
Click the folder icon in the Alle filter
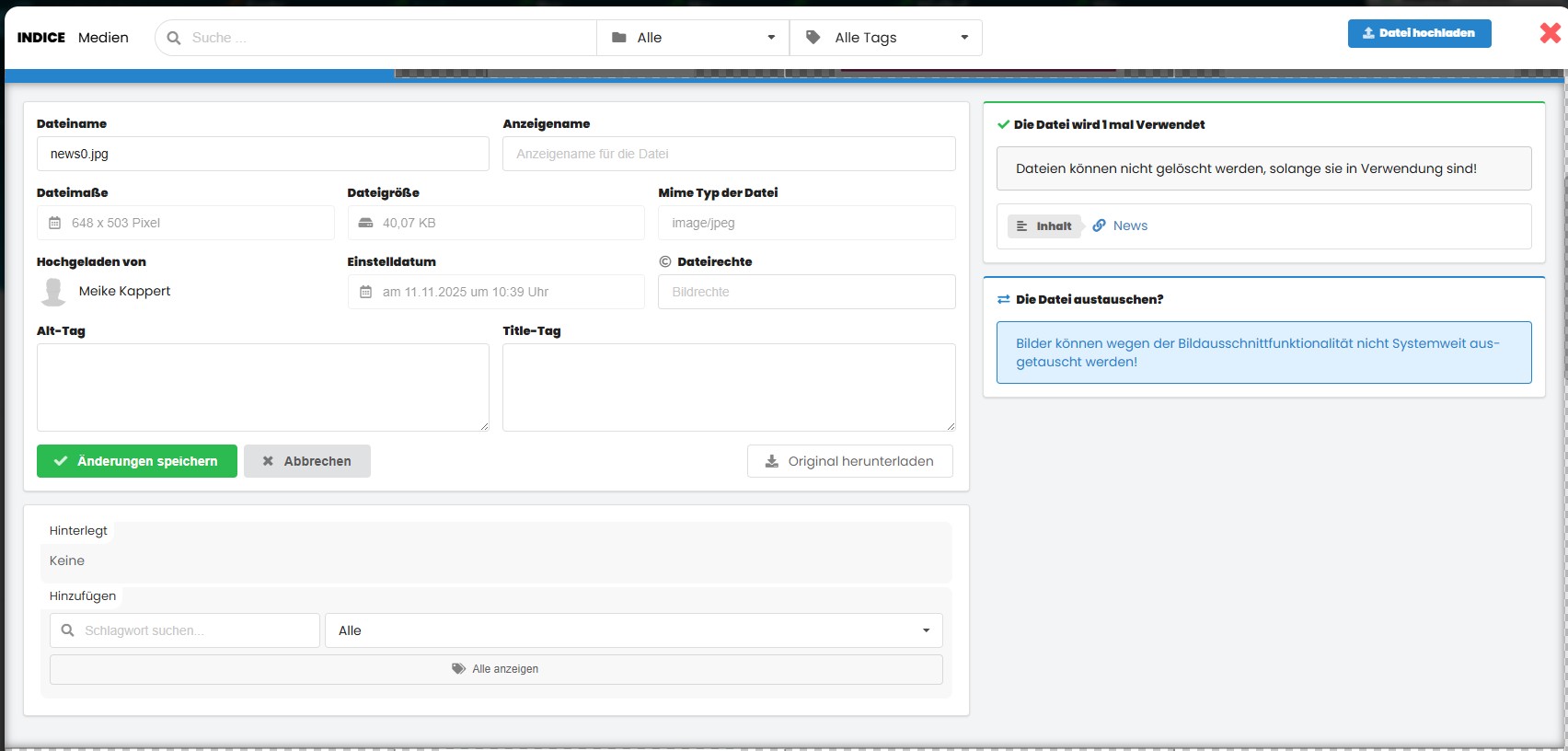[x=619, y=38]
